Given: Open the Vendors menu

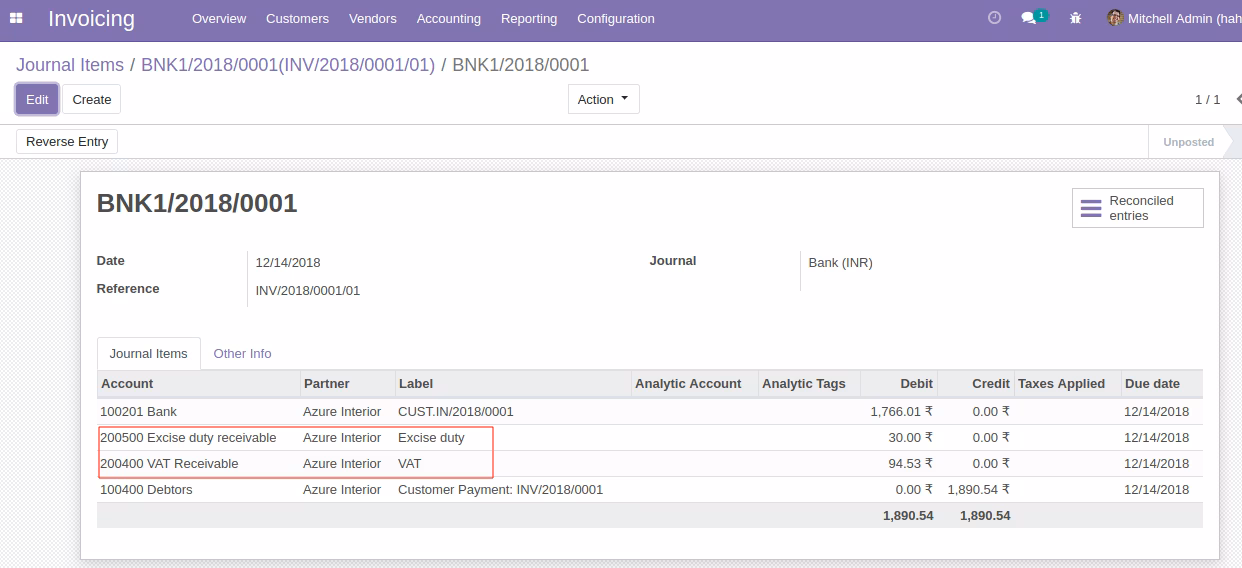Looking at the screenshot, I should click(373, 19).
